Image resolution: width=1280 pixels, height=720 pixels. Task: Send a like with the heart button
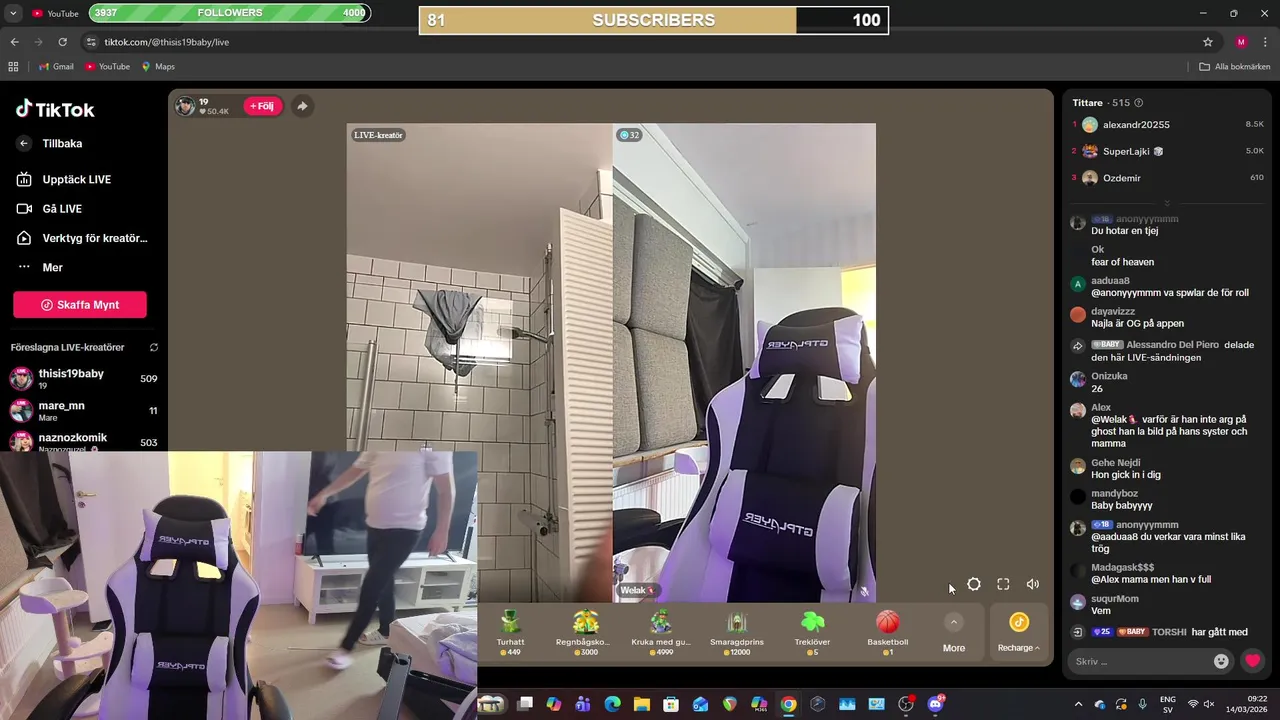click(x=1252, y=661)
